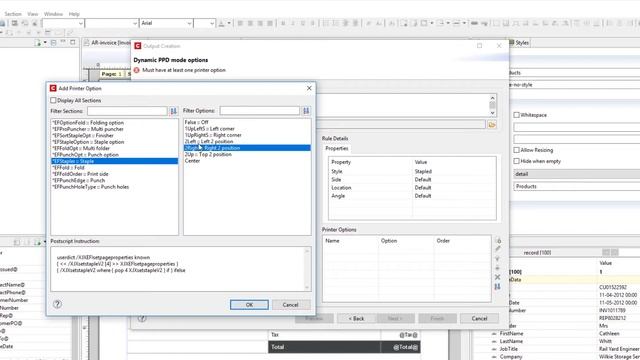This screenshot has width=640, height=360.
Task: Cancel the Output Creation wizard
Action: [x=479, y=318]
